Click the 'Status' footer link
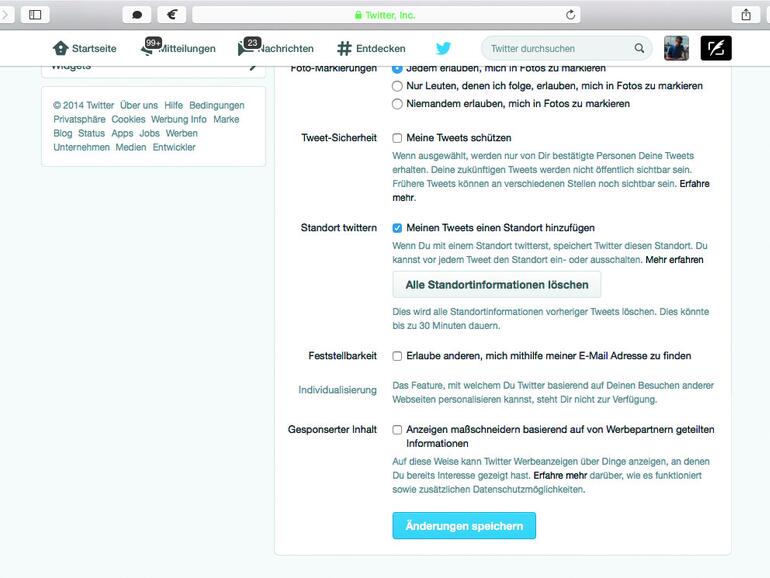770x578 pixels. [91, 133]
